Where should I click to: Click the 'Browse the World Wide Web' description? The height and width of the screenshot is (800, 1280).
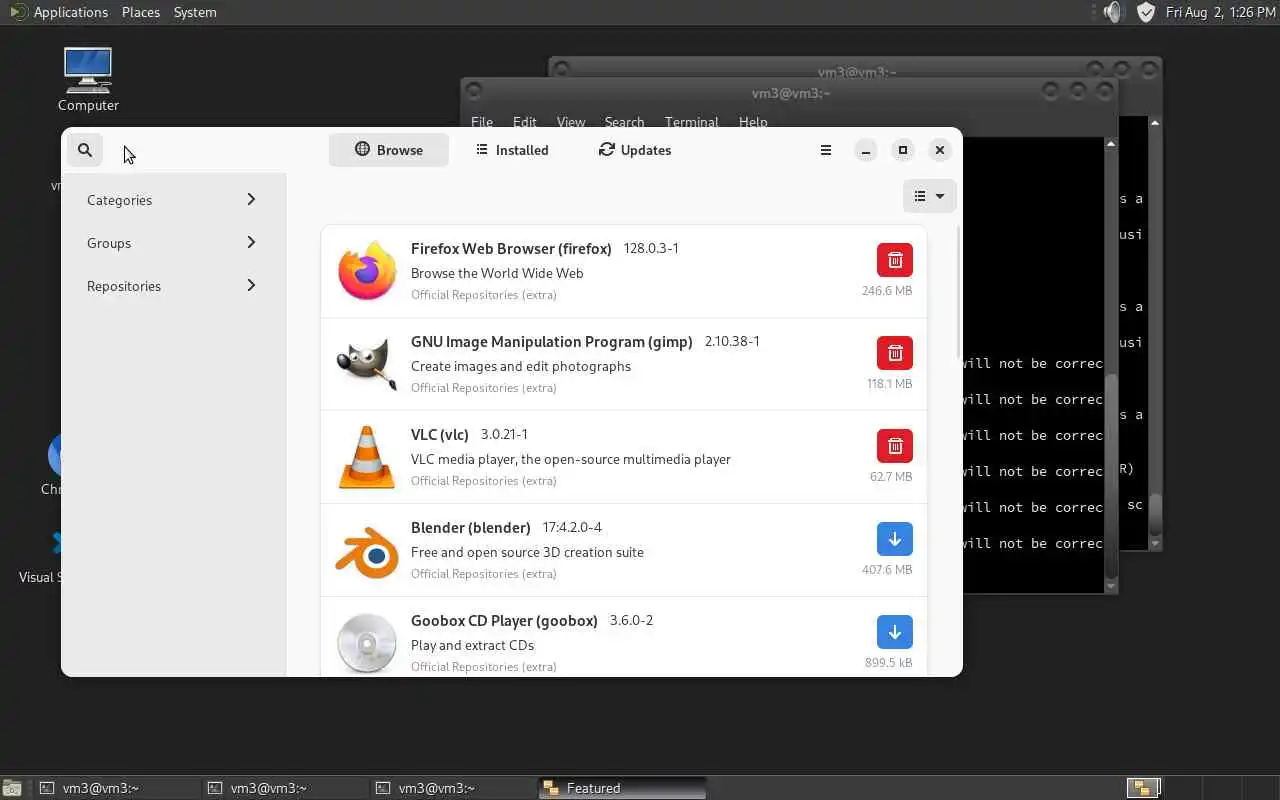point(497,273)
